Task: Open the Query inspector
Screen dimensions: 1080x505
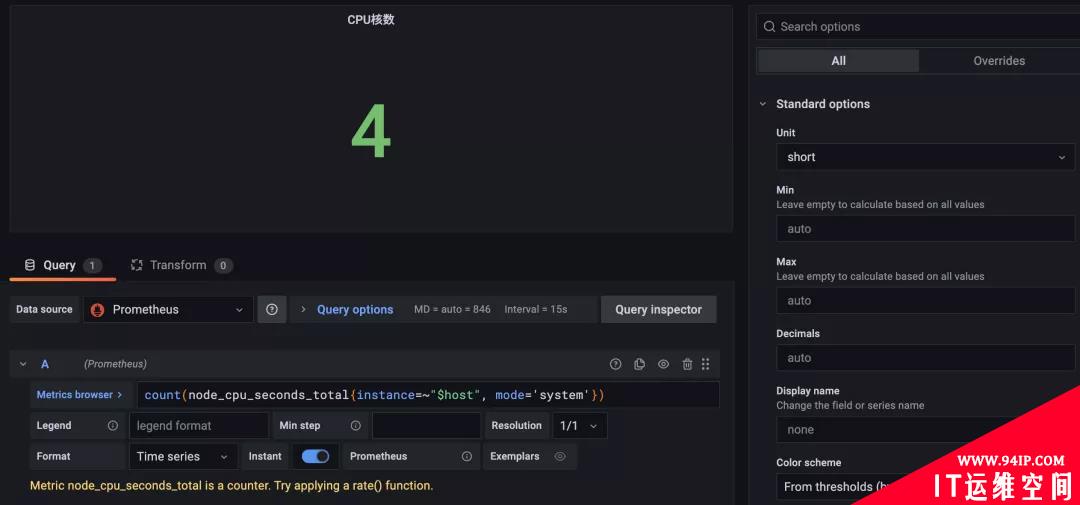Action: [x=658, y=309]
